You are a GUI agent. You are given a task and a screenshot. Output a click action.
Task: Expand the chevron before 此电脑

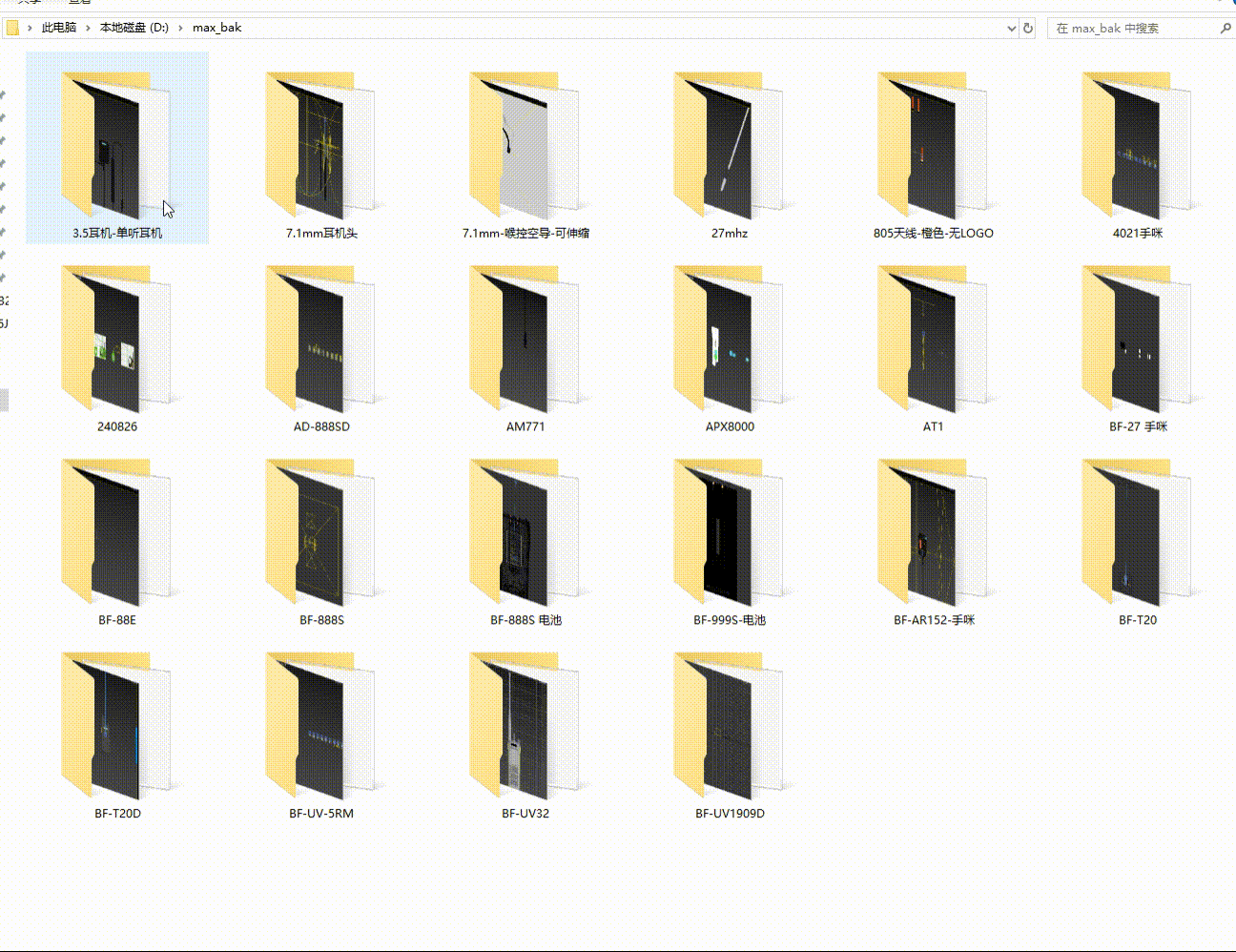(x=30, y=28)
